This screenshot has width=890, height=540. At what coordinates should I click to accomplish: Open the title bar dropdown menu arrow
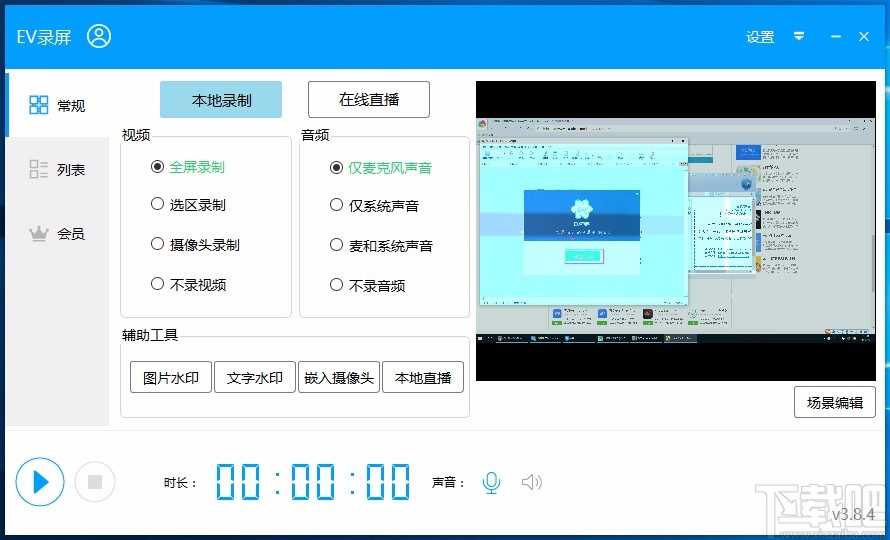click(x=799, y=37)
